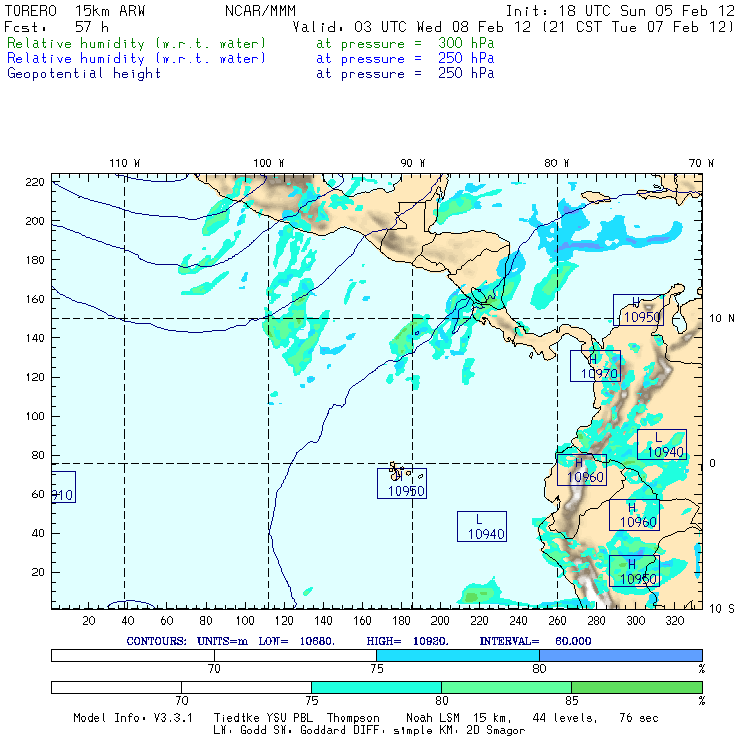
Task: Click the H 10970 high-pressure label box
Action: click(595, 366)
